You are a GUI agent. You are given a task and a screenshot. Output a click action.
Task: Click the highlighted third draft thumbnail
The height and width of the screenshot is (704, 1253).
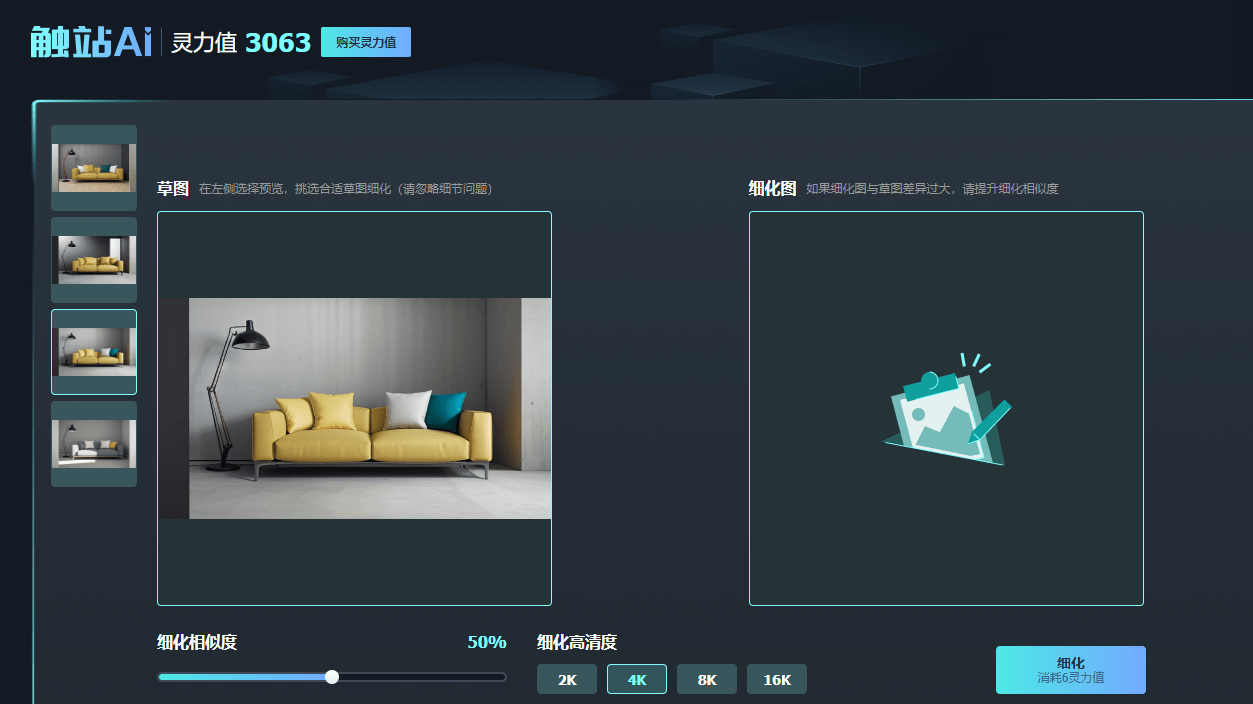click(x=94, y=352)
